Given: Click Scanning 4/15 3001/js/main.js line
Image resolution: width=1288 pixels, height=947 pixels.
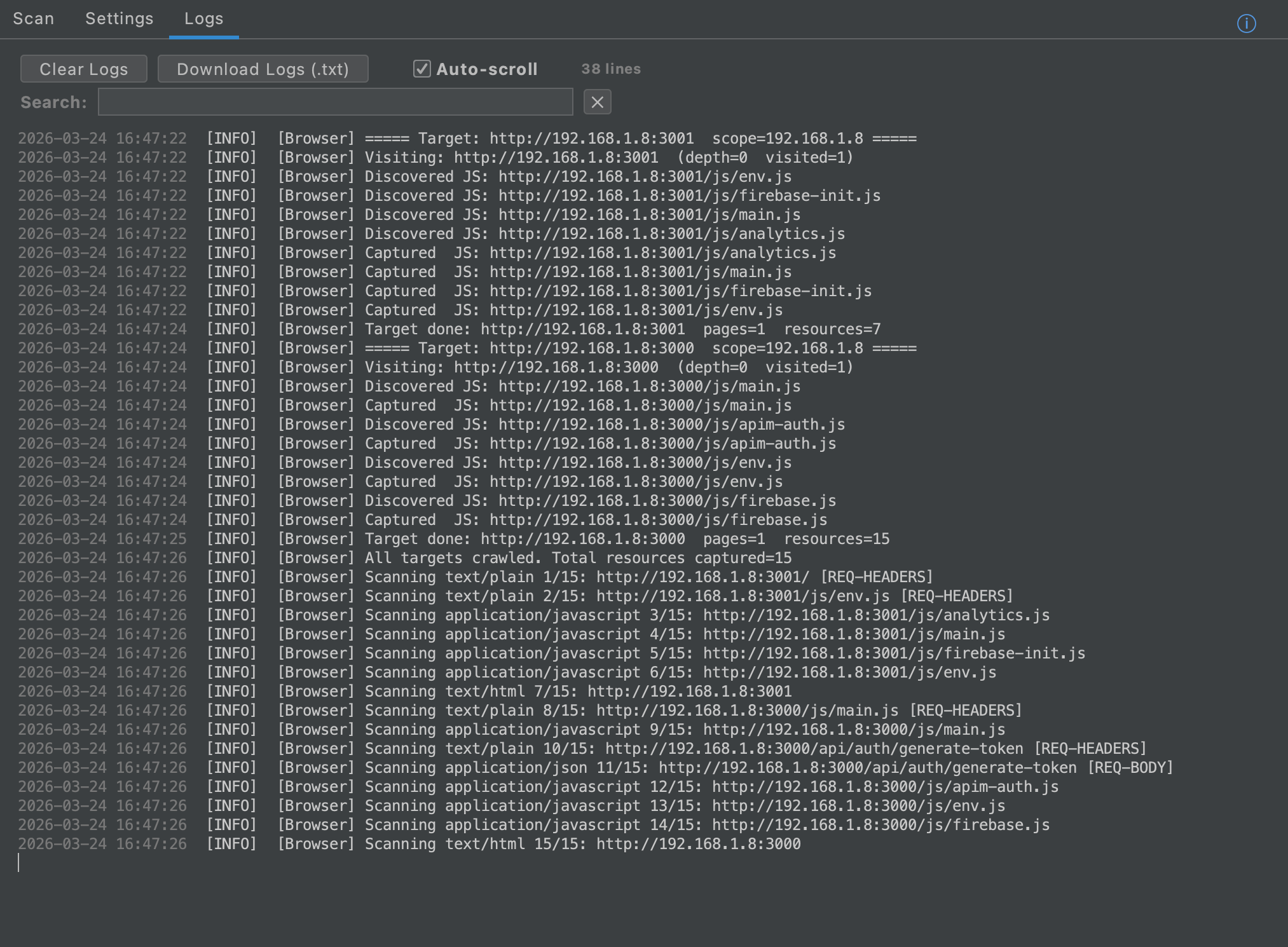Looking at the screenshot, I should tap(512, 634).
